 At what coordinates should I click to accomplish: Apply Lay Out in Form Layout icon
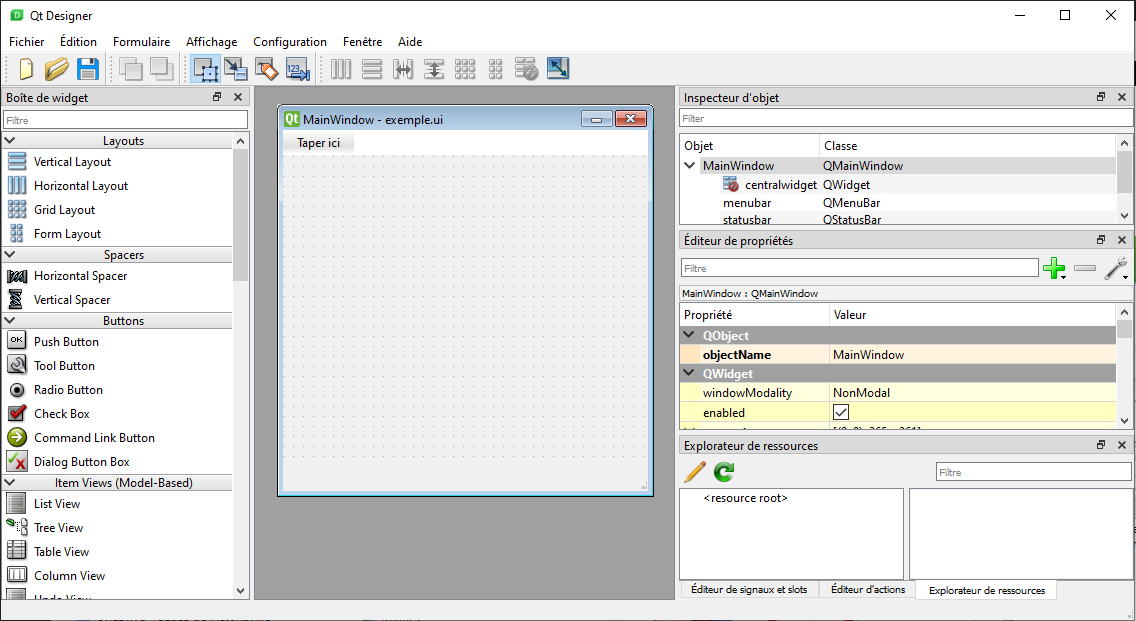(x=496, y=69)
